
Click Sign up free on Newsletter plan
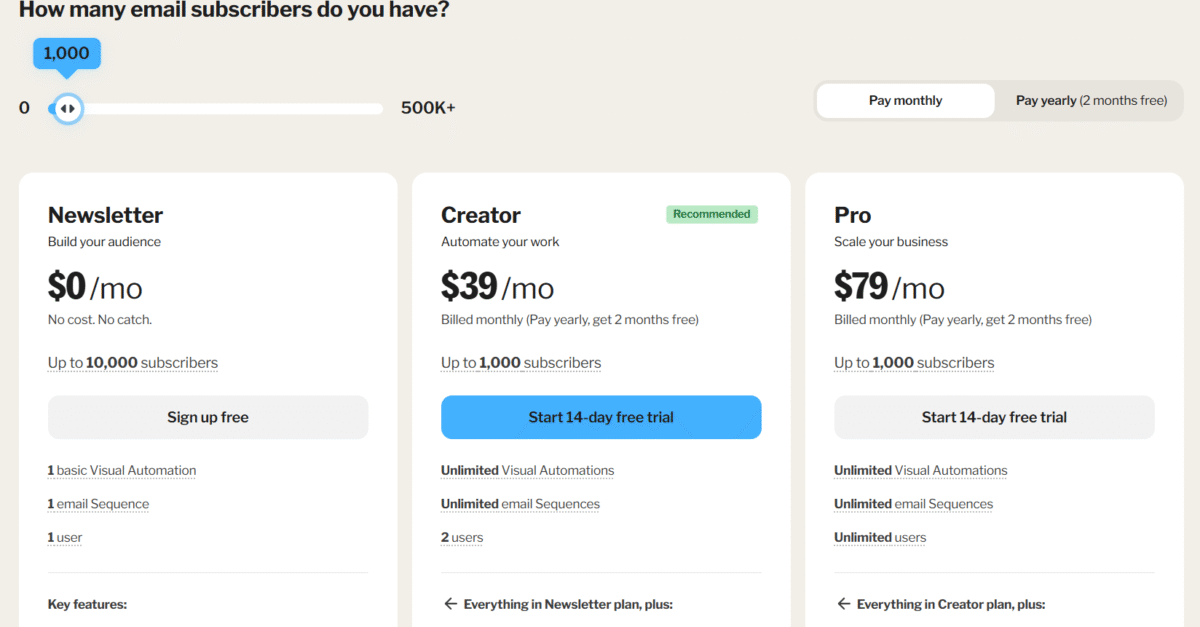point(207,417)
